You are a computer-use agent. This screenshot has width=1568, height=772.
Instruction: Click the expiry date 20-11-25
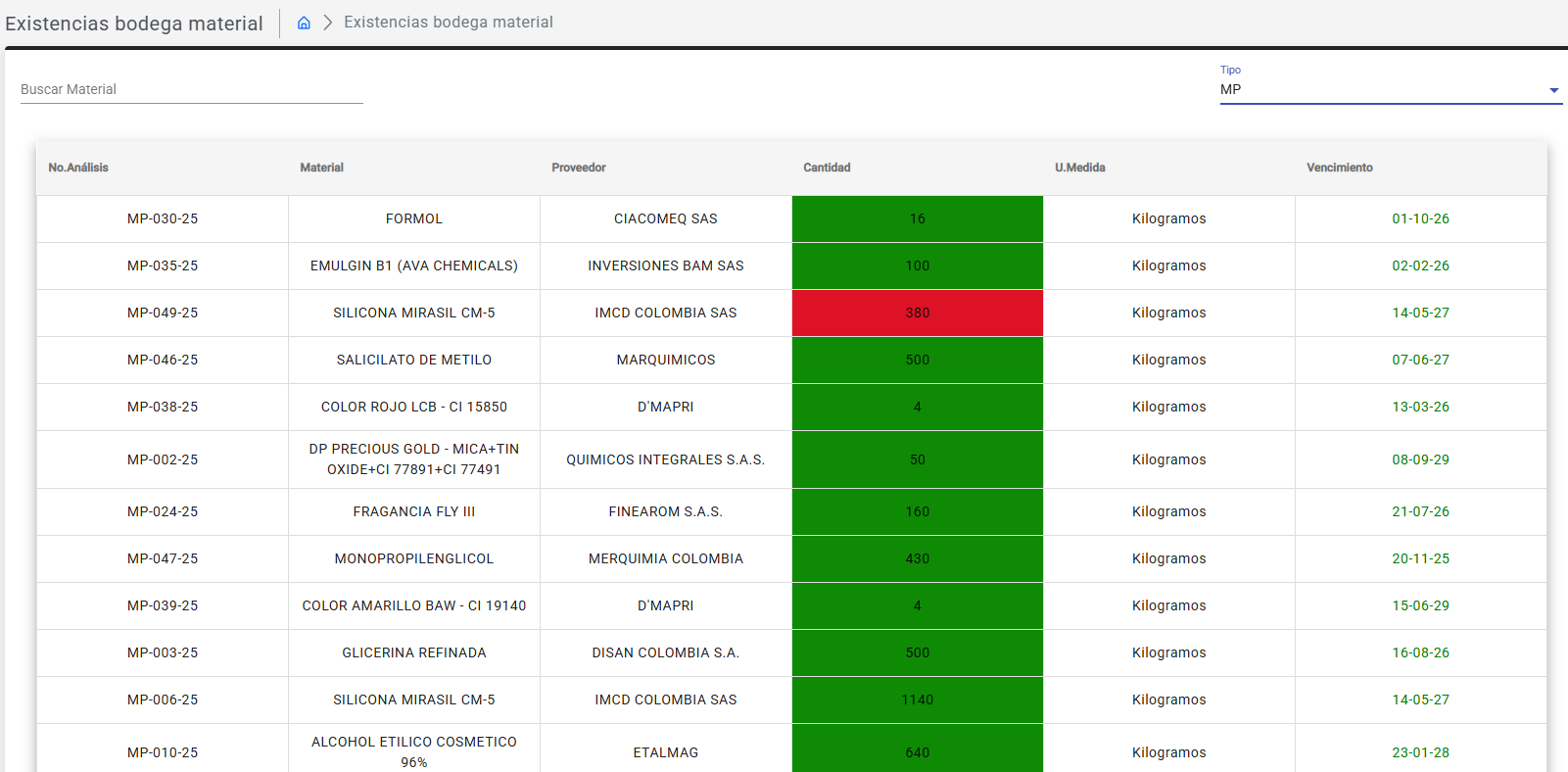[1420, 558]
